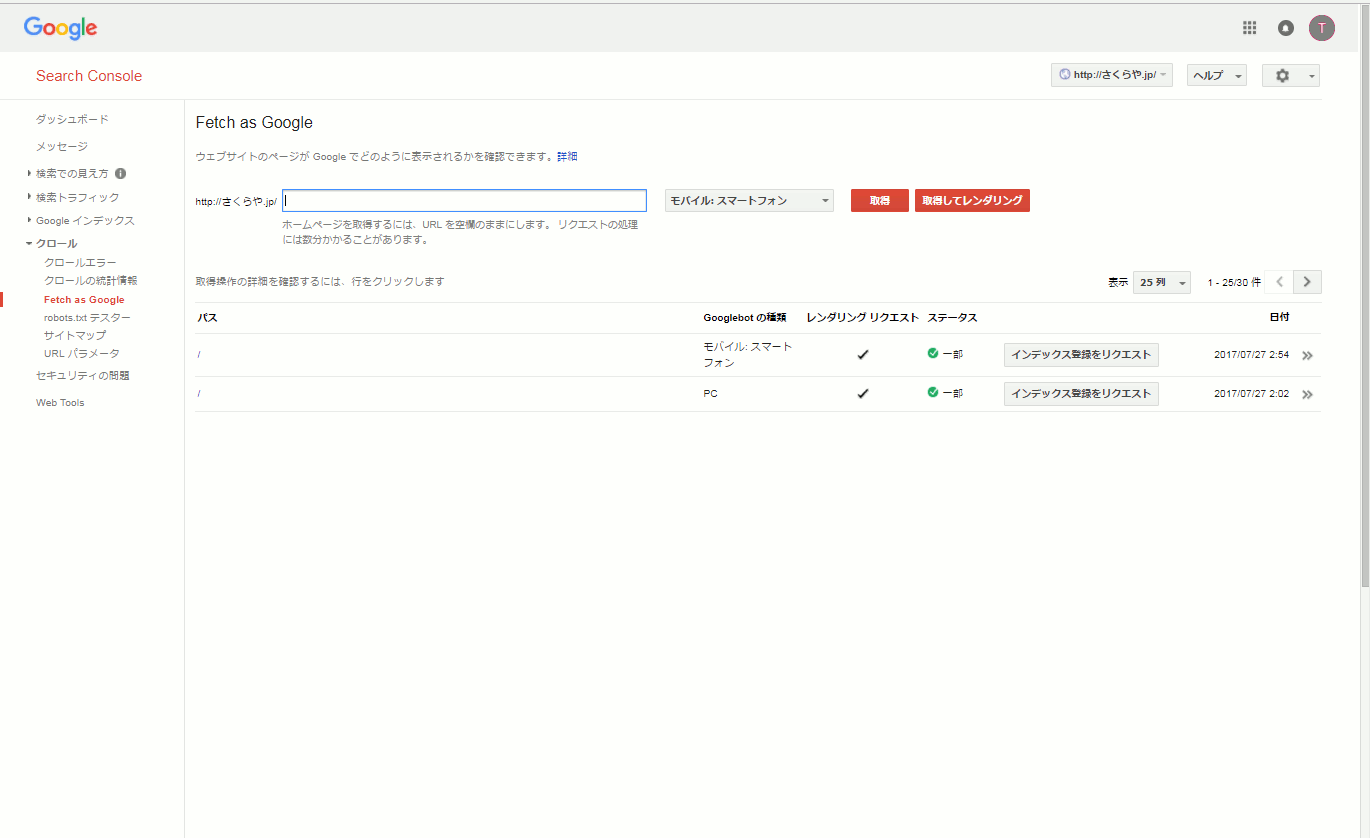The width and height of the screenshot is (1370, 838).
Task: Click 取得してレンダリング button
Action: (x=972, y=200)
